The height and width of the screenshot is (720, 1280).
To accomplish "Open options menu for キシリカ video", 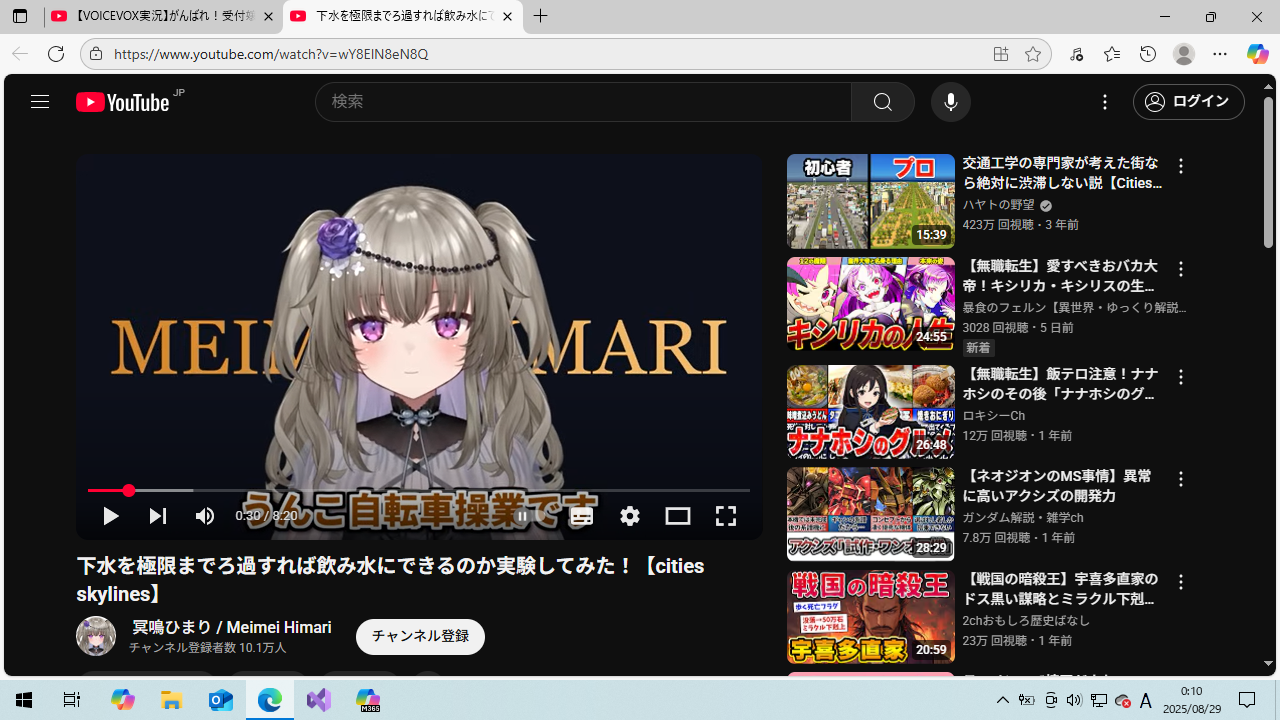I will pos(1181,269).
